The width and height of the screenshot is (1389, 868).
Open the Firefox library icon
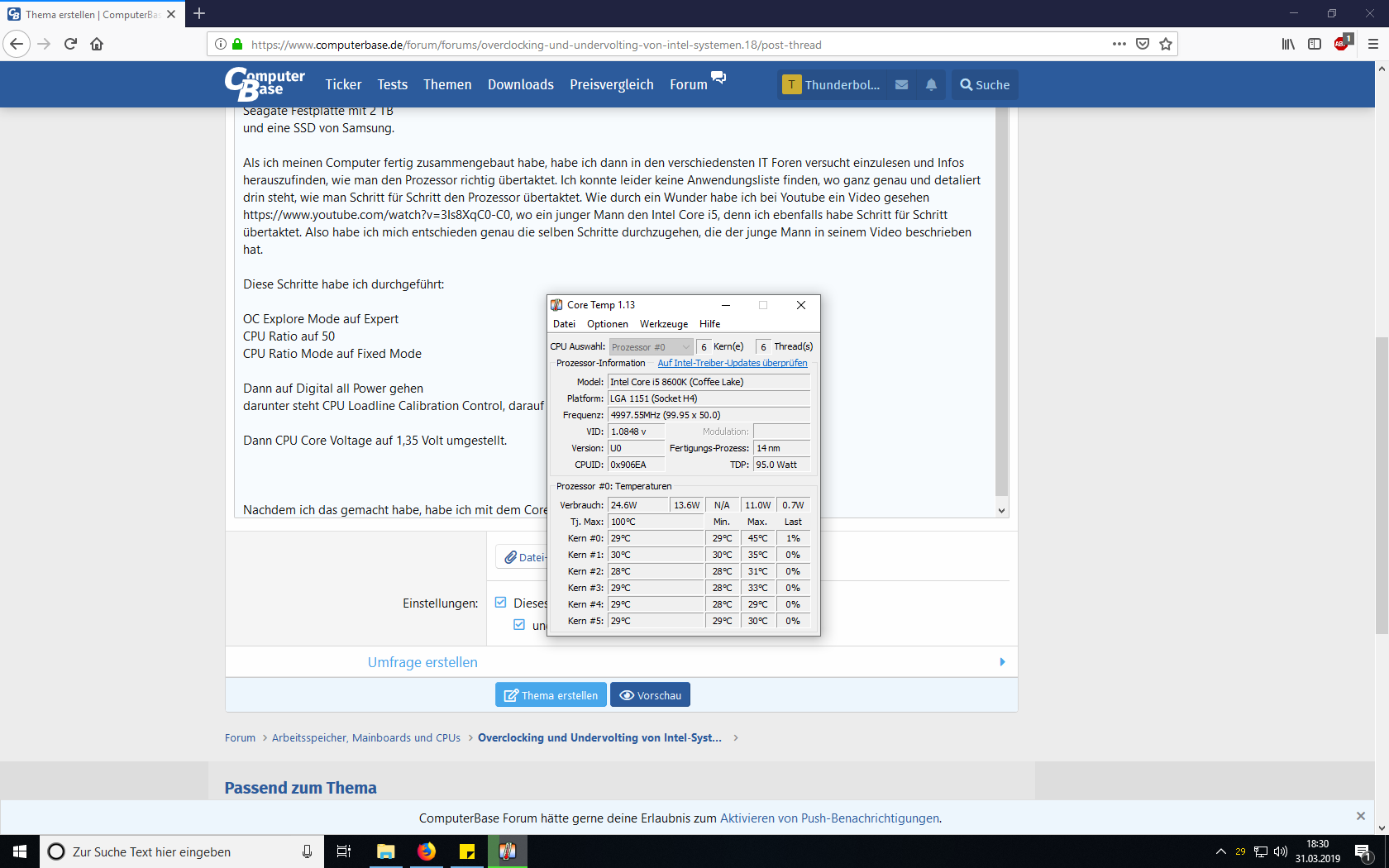(1288, 44)
